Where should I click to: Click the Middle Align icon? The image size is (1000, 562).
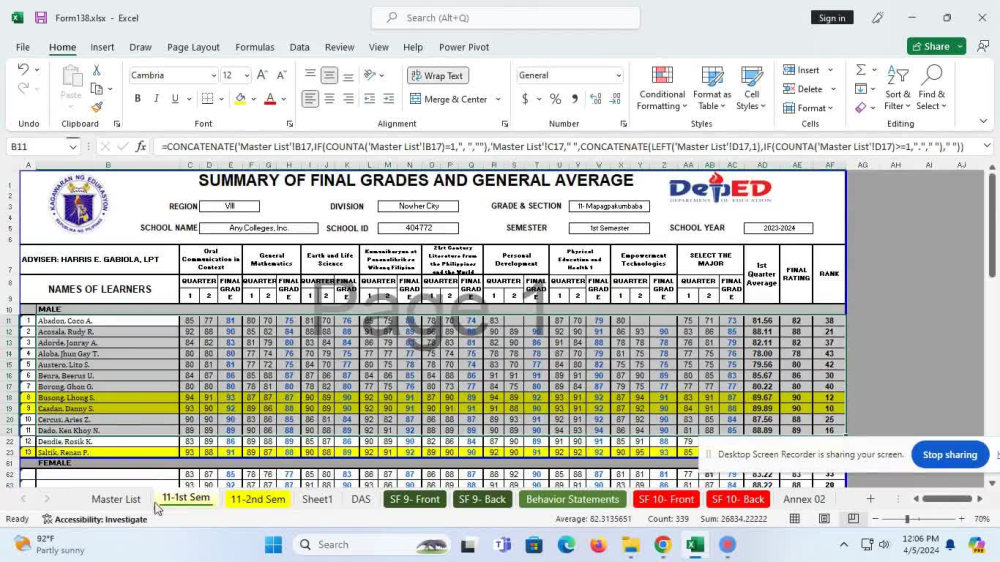pyautogui.click(x=329, y=75)
